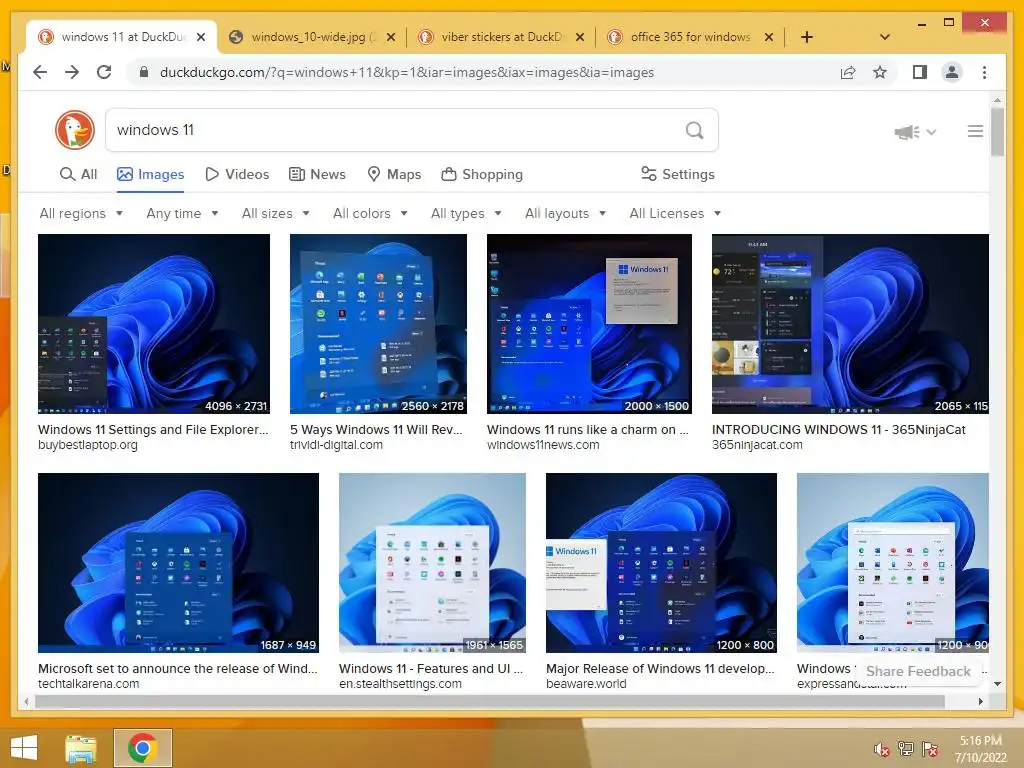This screenshot has width=1024, height=768.
Task: Click the DuckDuckGo logo
Action: click(x=75, y=130)
